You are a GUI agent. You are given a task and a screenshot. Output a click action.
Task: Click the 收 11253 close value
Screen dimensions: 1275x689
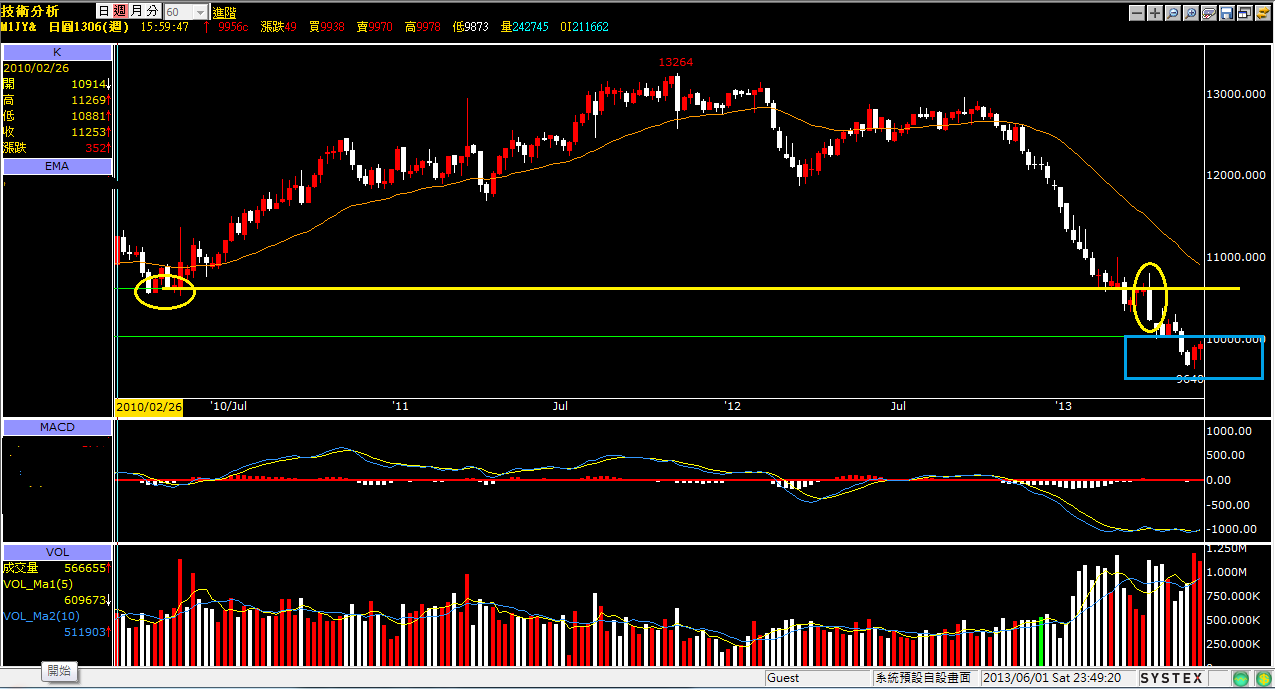(x=56, y=132)
